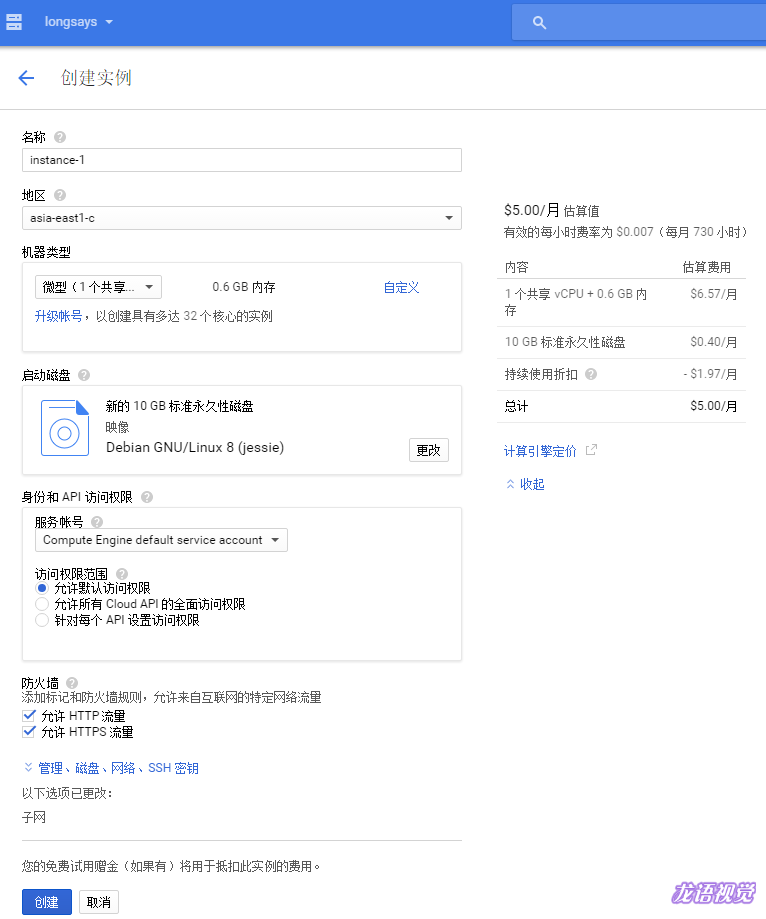Click the - $1.97/月 discount value
Viewport: 766px width, 919px height.
[710, 374]
